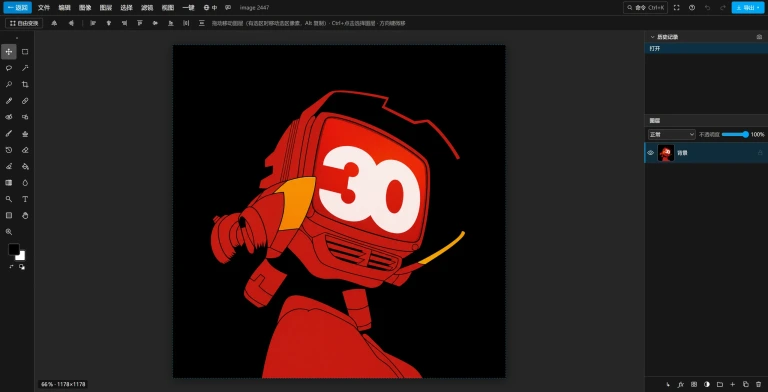Image resolution: width=768 pixels, height=392 pixels.
Task: Click the redo arrow
Action: (x=722, y=7)
